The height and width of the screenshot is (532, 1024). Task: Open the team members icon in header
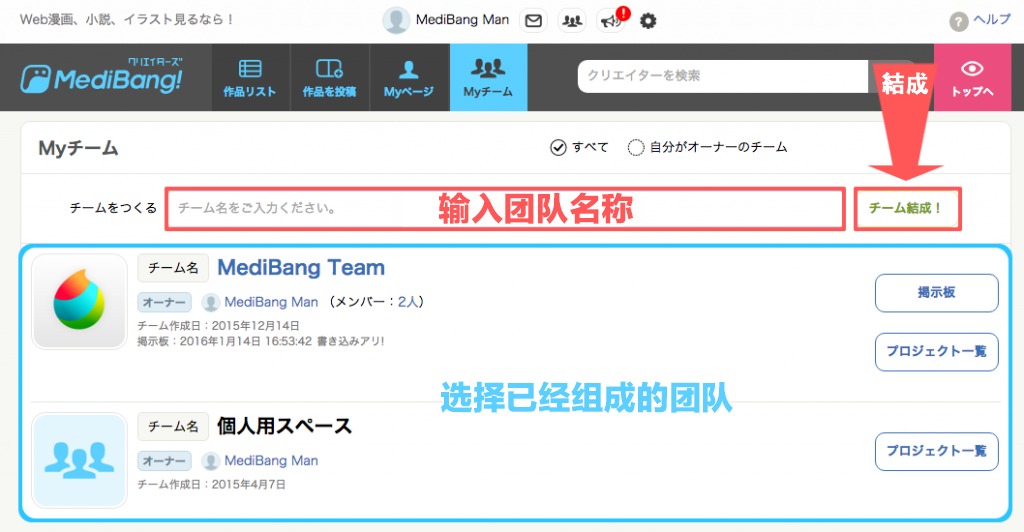tap(572, 21)
